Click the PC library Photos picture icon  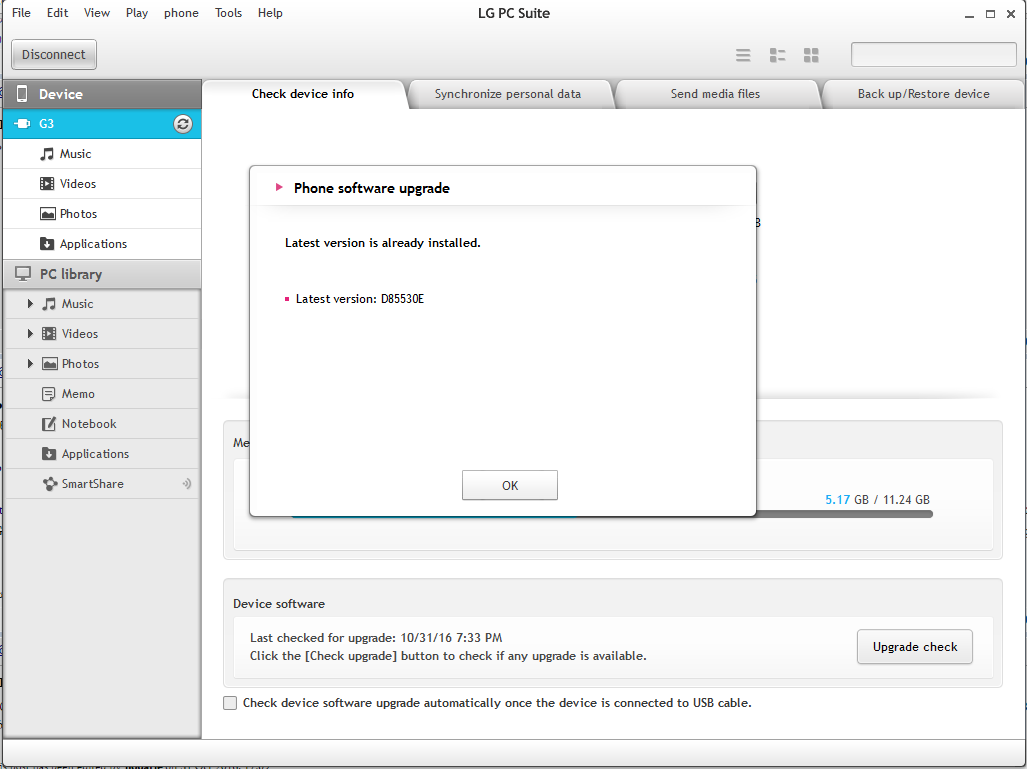click(x=50, y=364)
